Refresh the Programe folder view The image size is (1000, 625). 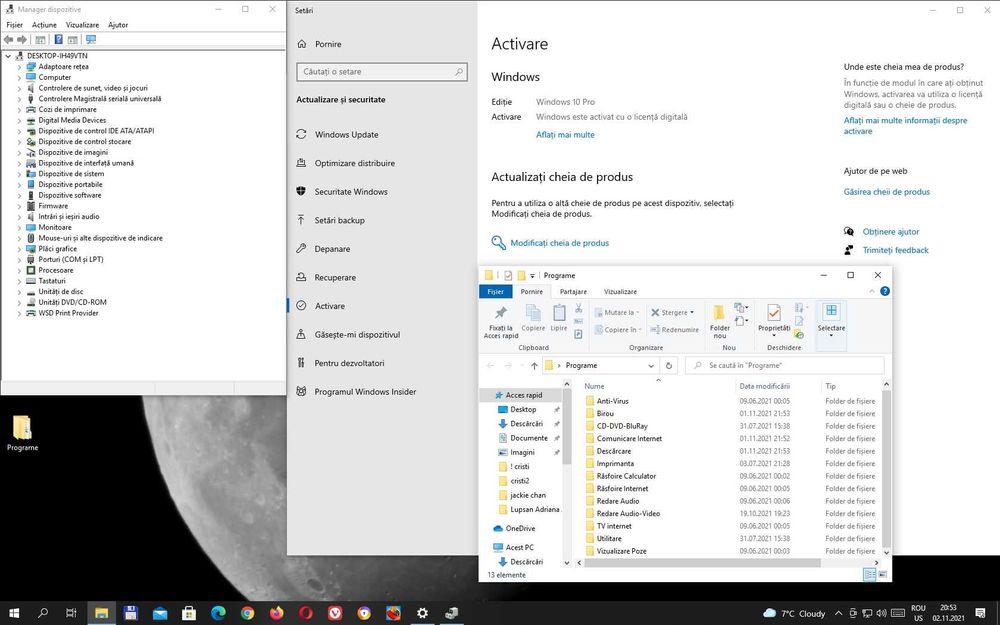tap(668, 365)
